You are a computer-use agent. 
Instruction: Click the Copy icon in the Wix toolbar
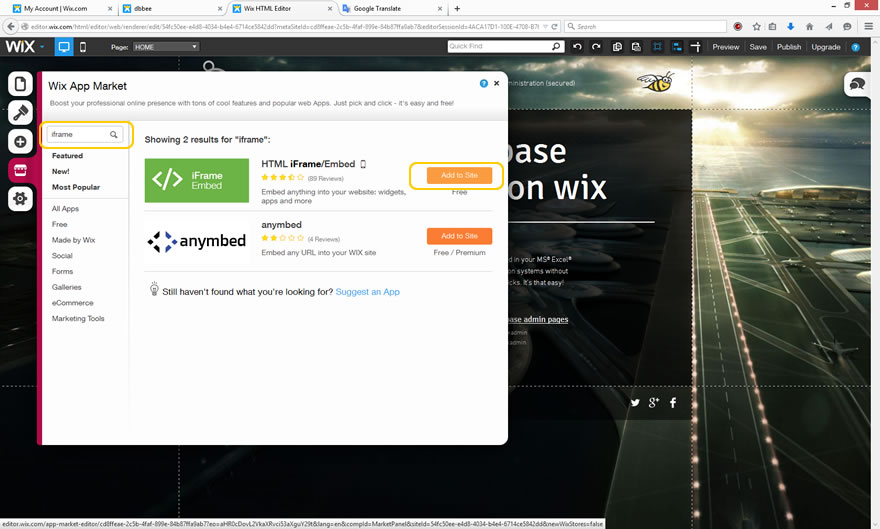pos(617,47)
